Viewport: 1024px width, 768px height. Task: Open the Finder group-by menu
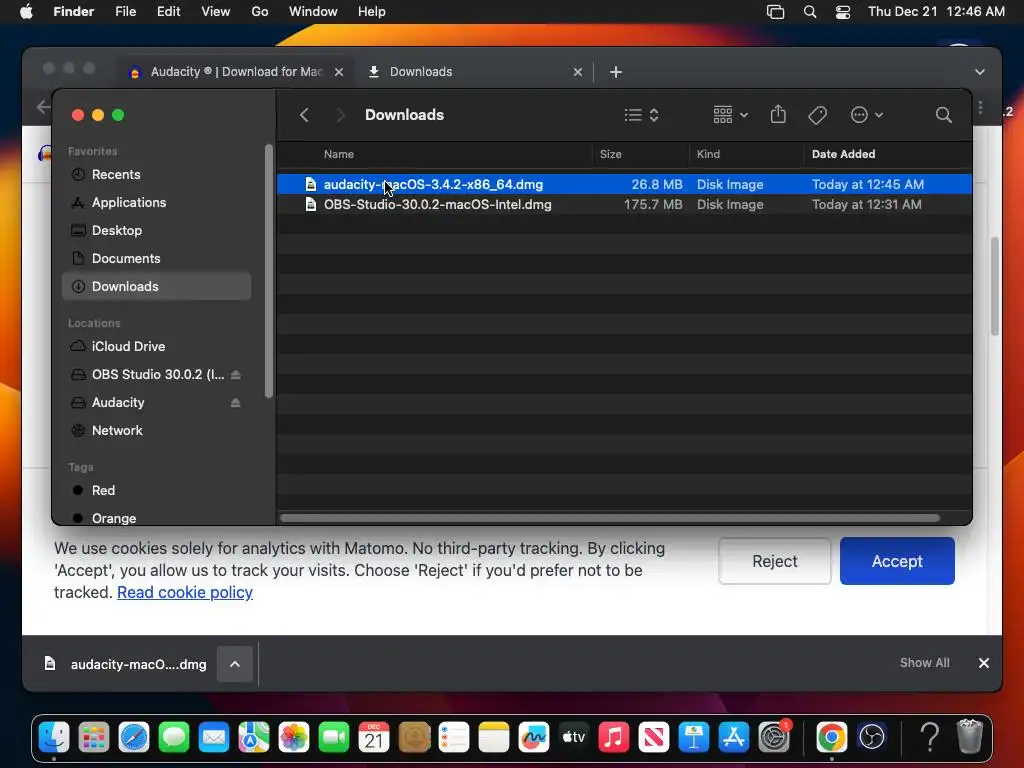730,115
